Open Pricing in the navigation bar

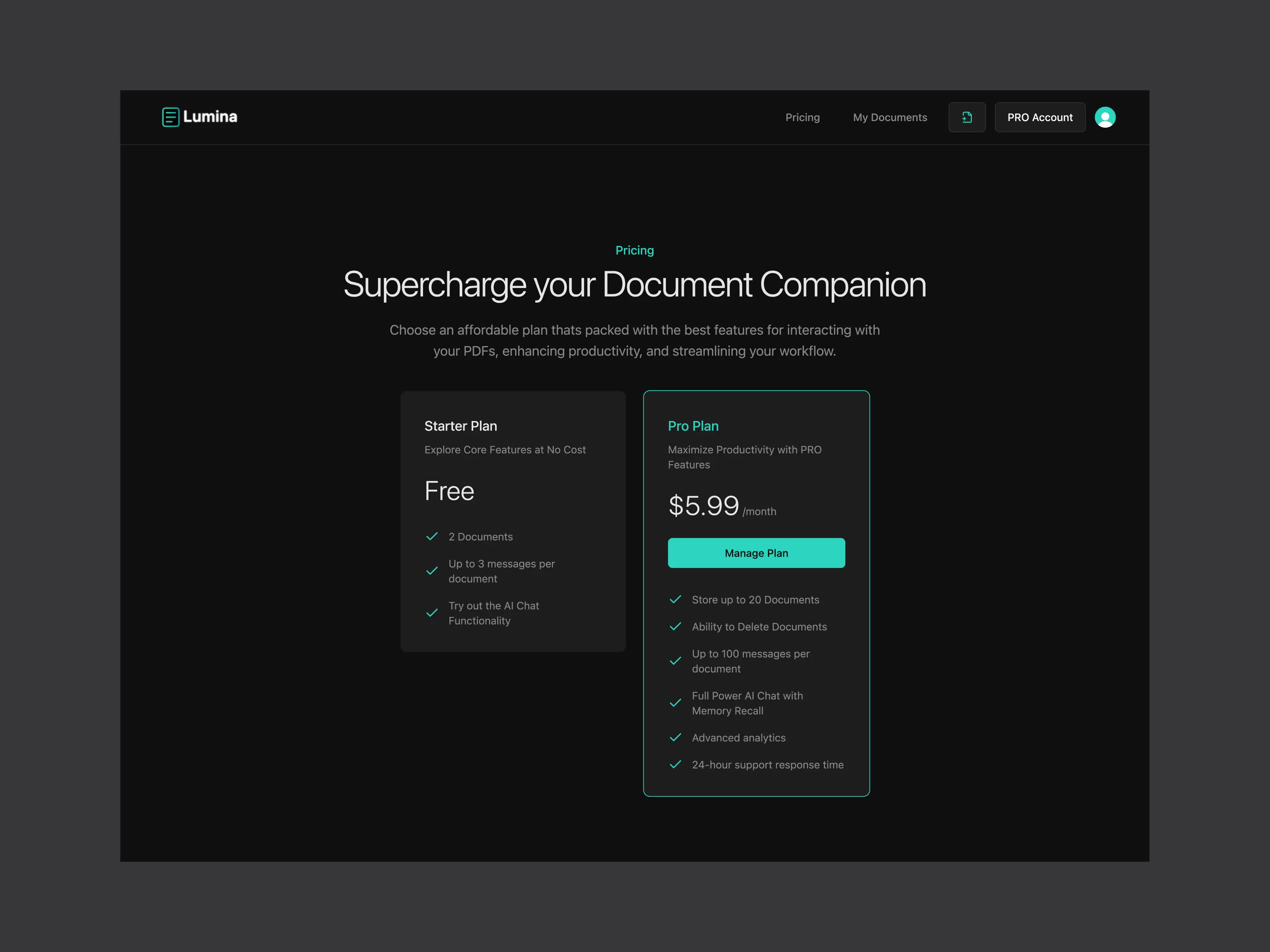[802, 117]
